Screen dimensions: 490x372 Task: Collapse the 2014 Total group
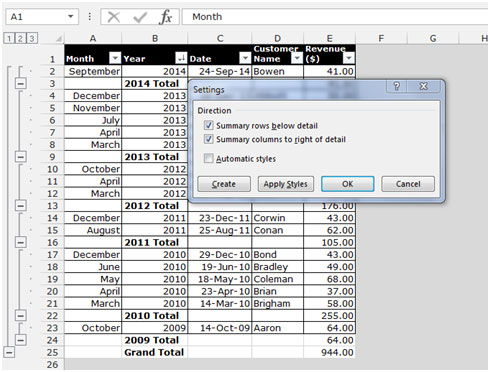tap(20, 83)
